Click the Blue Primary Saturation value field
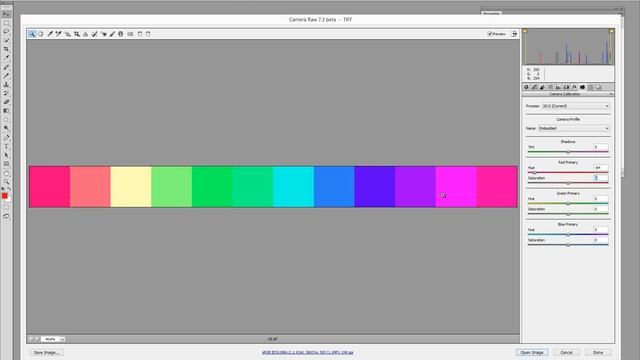 click(601, 240)
